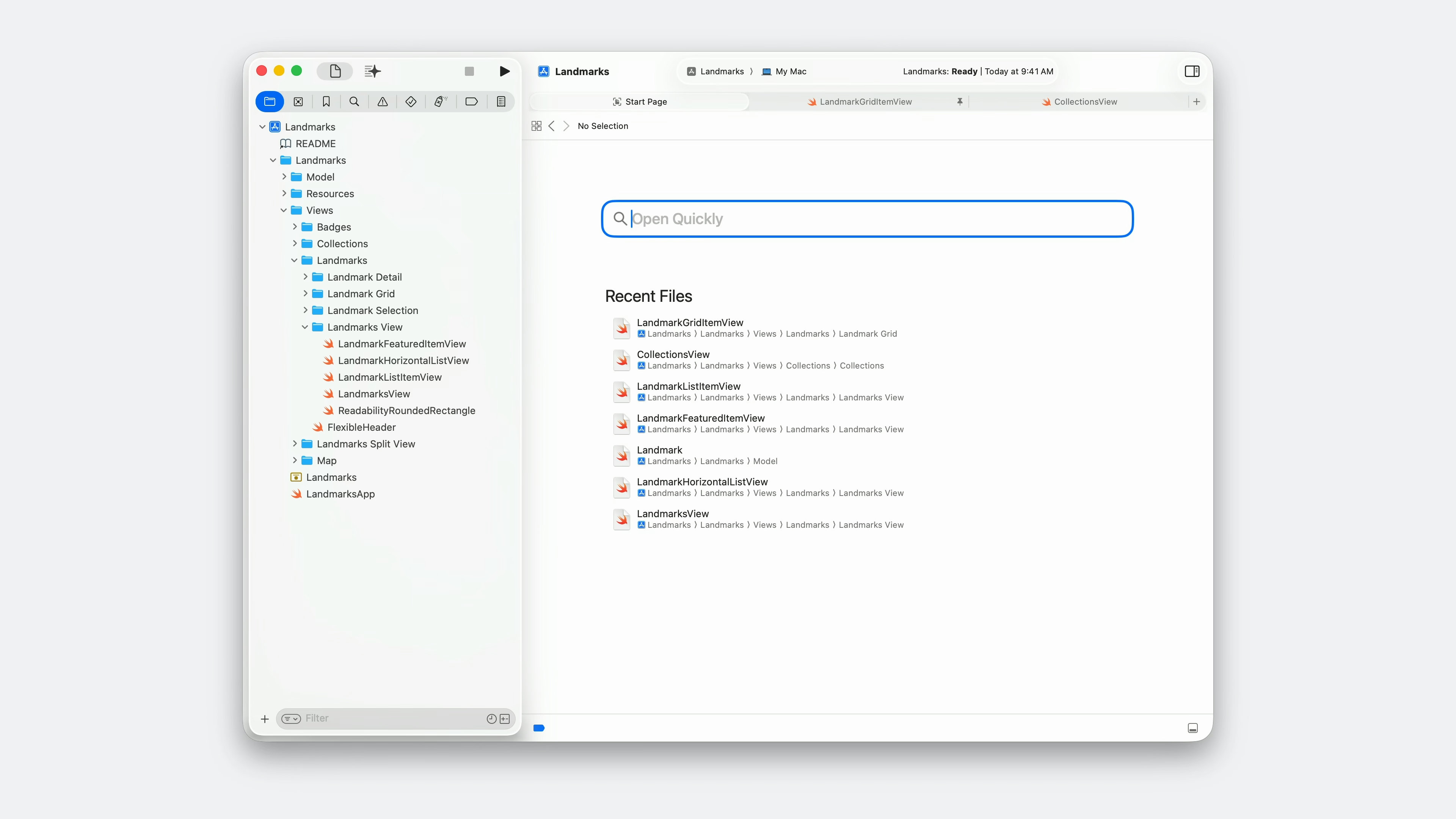Collapse the Landmarks View folder
The width and height of the screenshot is (1456, 819).
tap(305, 327)
